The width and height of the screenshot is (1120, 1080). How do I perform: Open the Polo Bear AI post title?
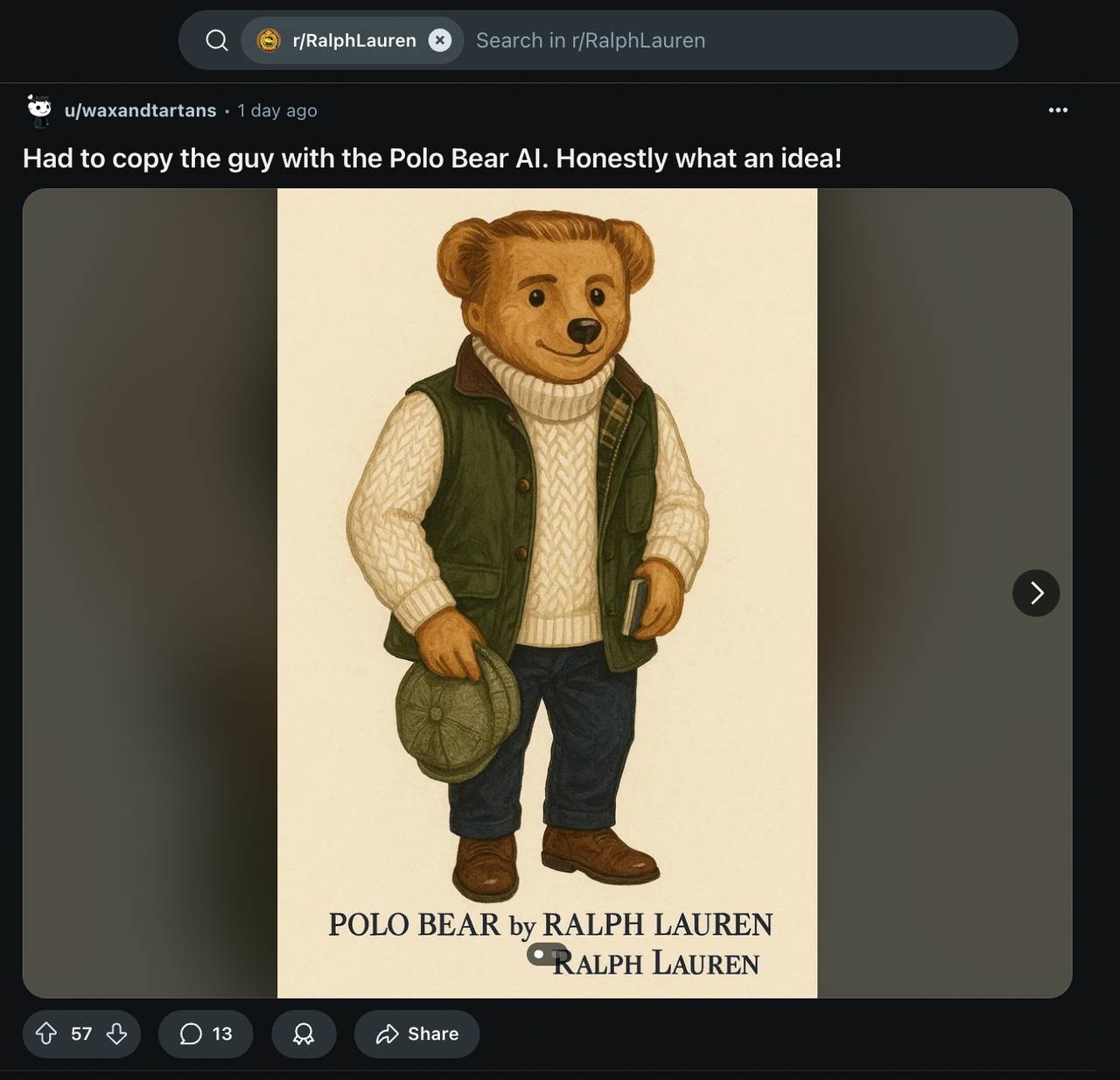431,158
